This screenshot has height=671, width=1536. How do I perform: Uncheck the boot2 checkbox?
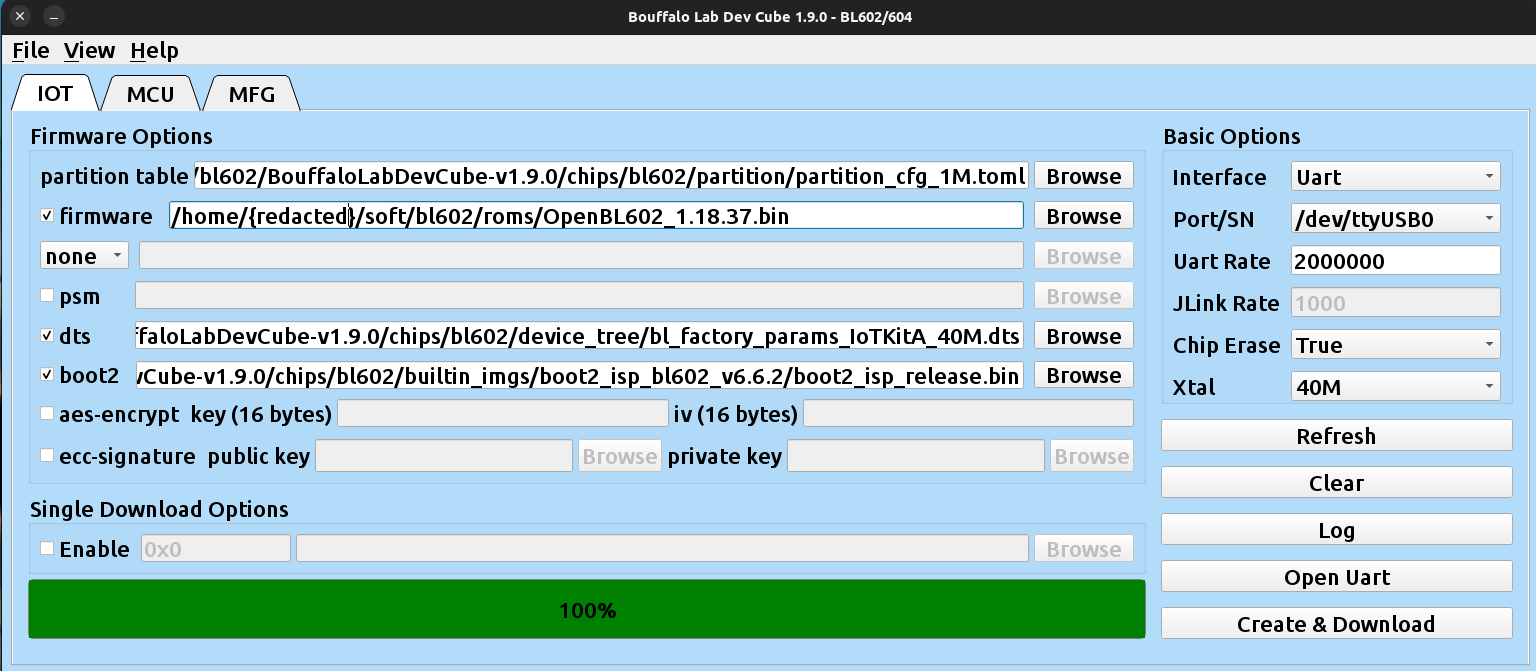tap(47, 375)
